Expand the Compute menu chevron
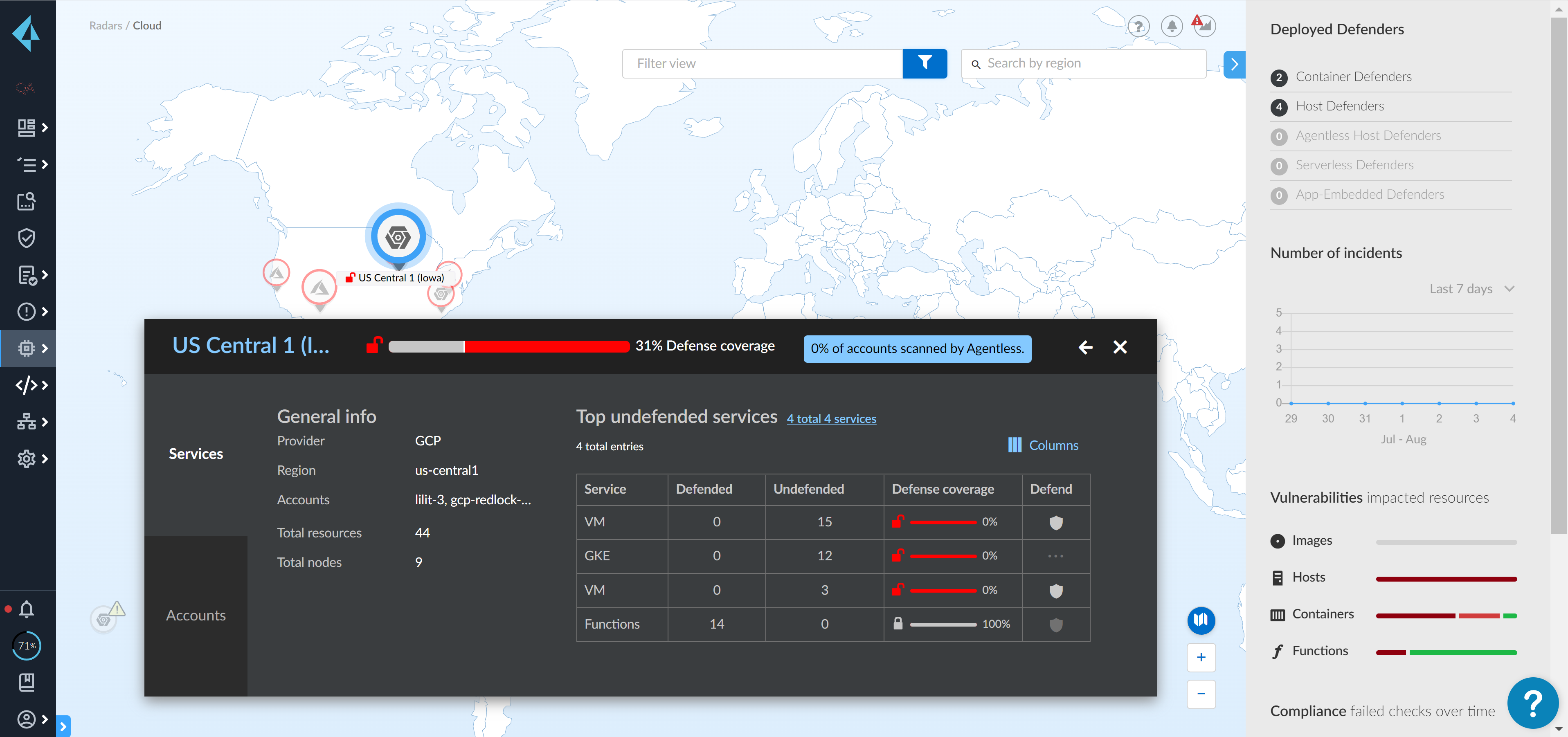Screen dimensions: 1568x737 click(x=45, y=348)
